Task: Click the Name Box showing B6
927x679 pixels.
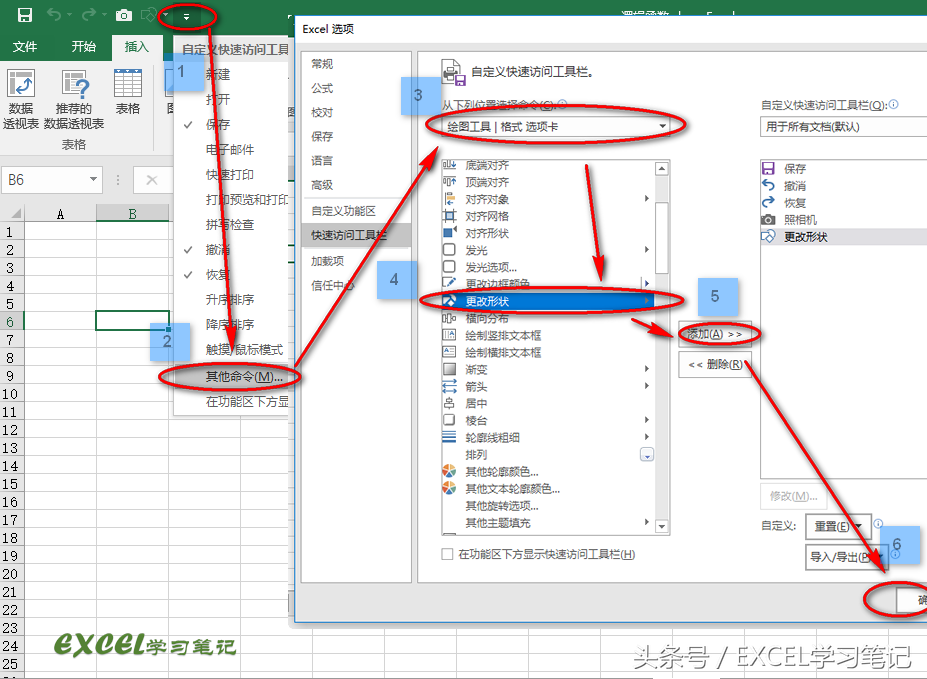Action: 46,180
